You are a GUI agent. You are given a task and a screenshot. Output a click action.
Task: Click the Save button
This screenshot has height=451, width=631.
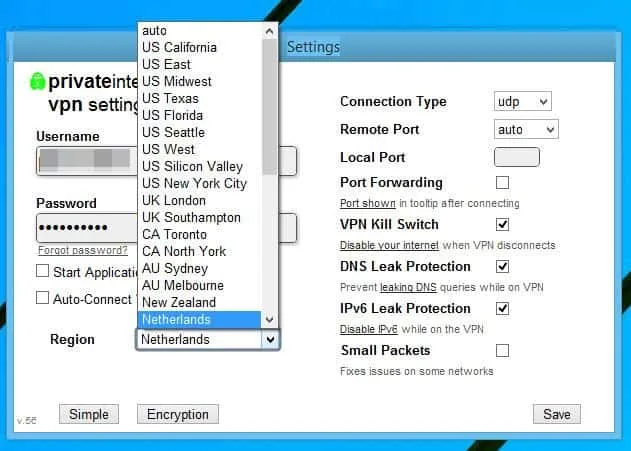[557, 414]
